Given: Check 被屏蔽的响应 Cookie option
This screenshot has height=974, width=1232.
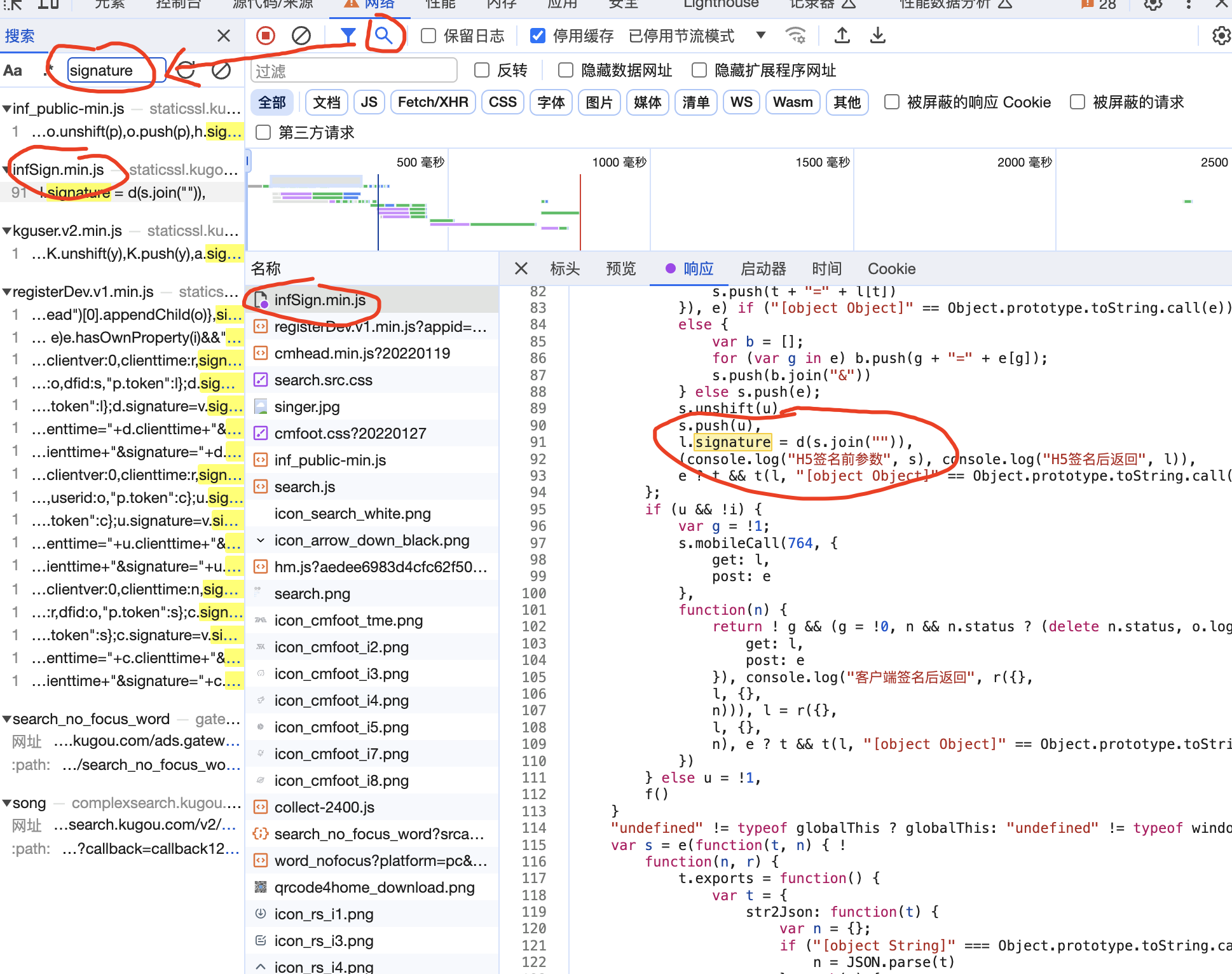Looking at the screenshot, I should (x=892, y=102).
